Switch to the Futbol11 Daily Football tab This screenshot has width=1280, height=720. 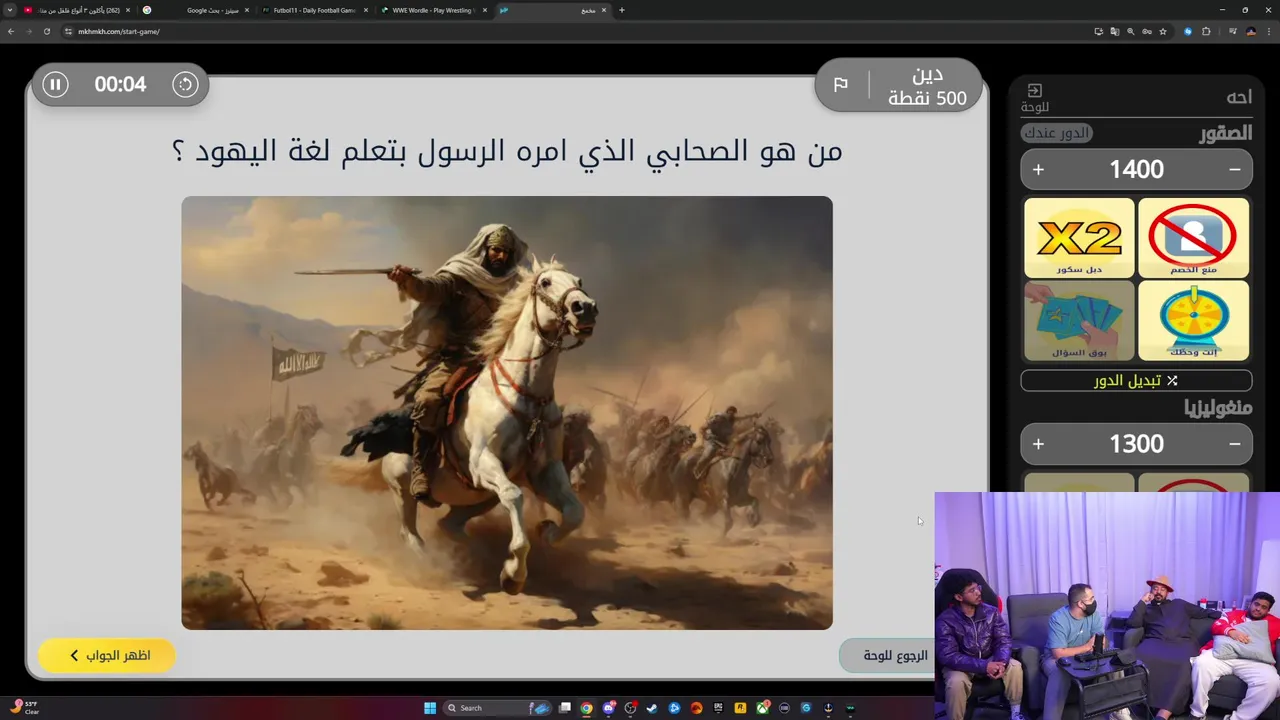point(313,10)
